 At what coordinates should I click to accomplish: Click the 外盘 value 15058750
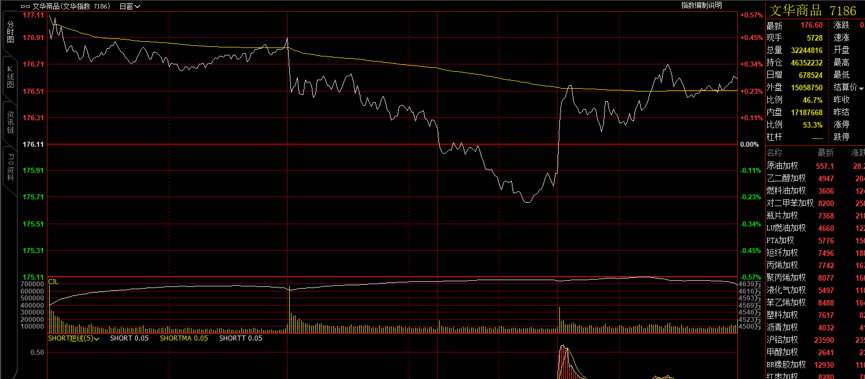pos(807,88)
